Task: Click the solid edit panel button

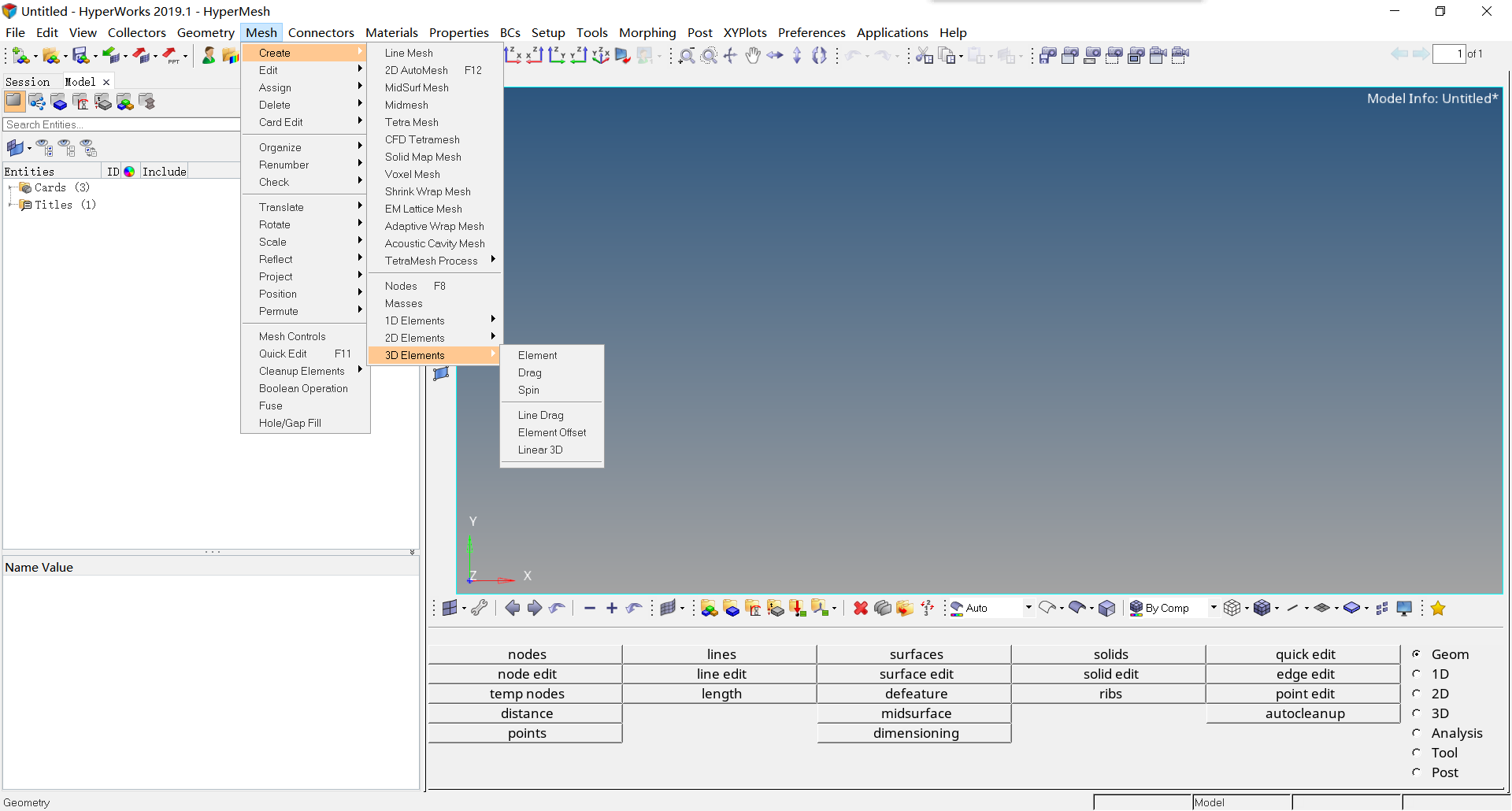Action: [x=1110, y=674]
